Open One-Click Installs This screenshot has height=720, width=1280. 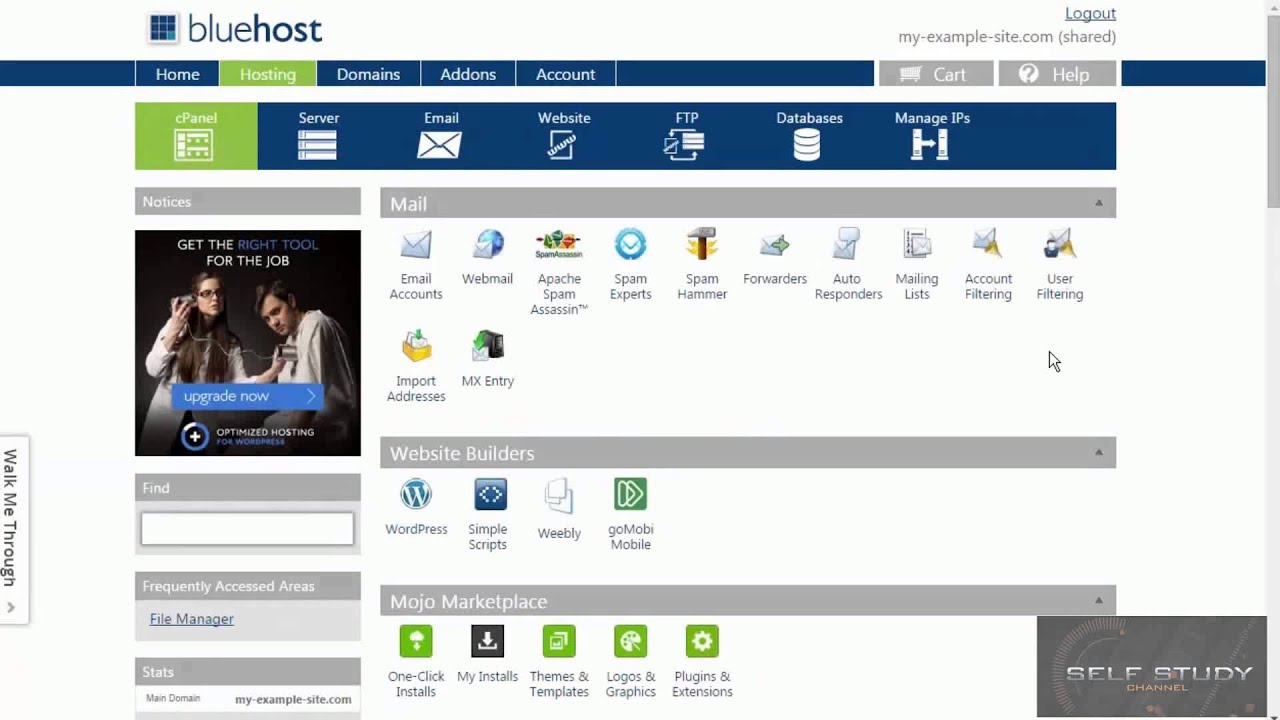416,662
